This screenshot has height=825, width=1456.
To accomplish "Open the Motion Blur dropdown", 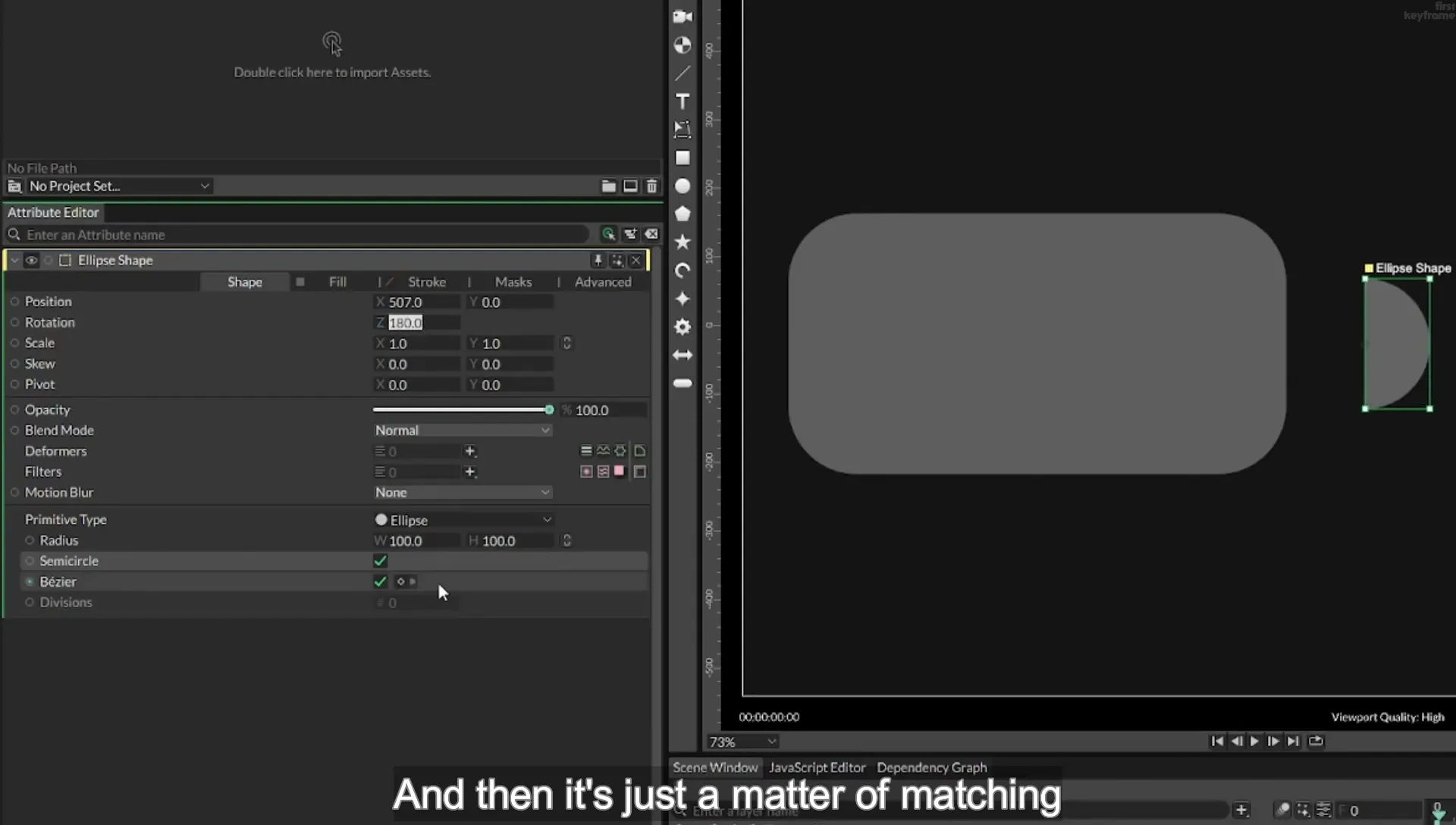I will 463,492.
